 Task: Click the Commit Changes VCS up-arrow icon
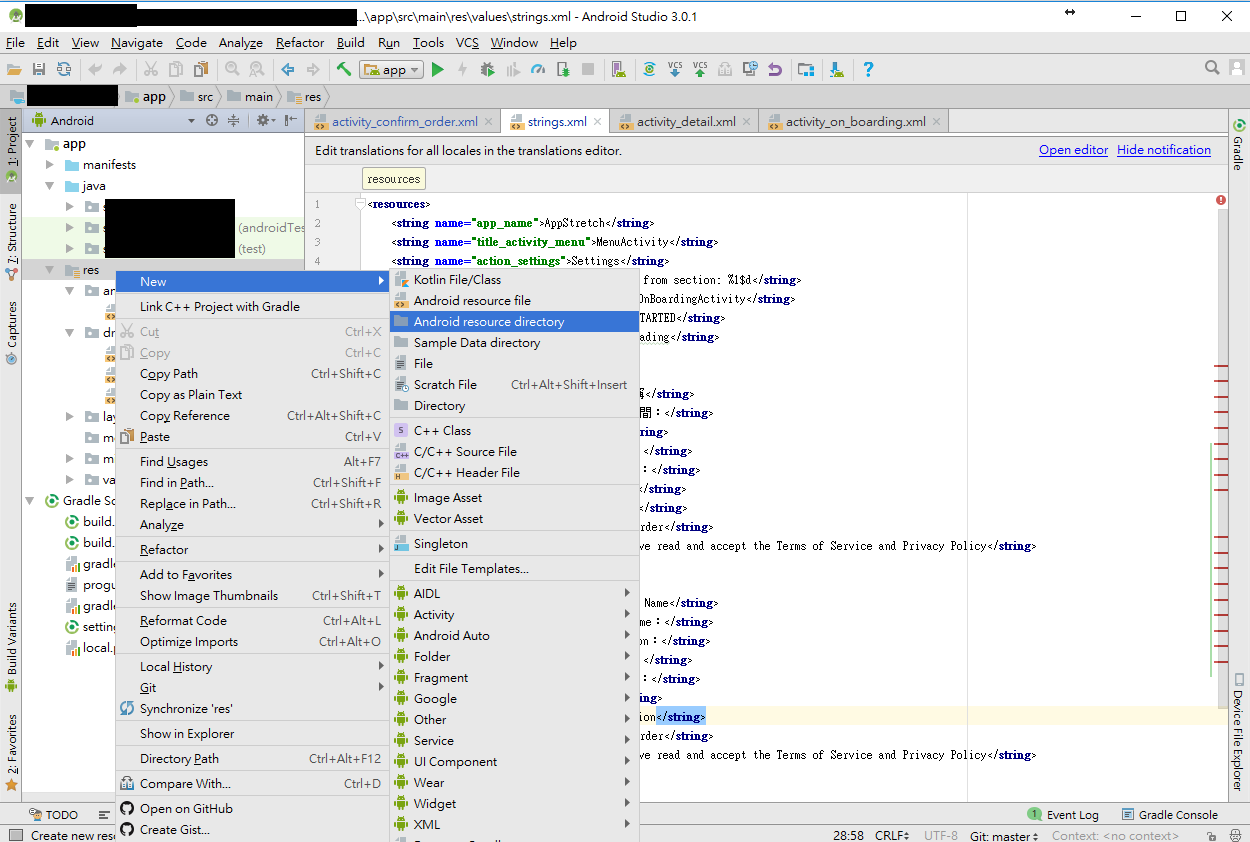point(700,69)
